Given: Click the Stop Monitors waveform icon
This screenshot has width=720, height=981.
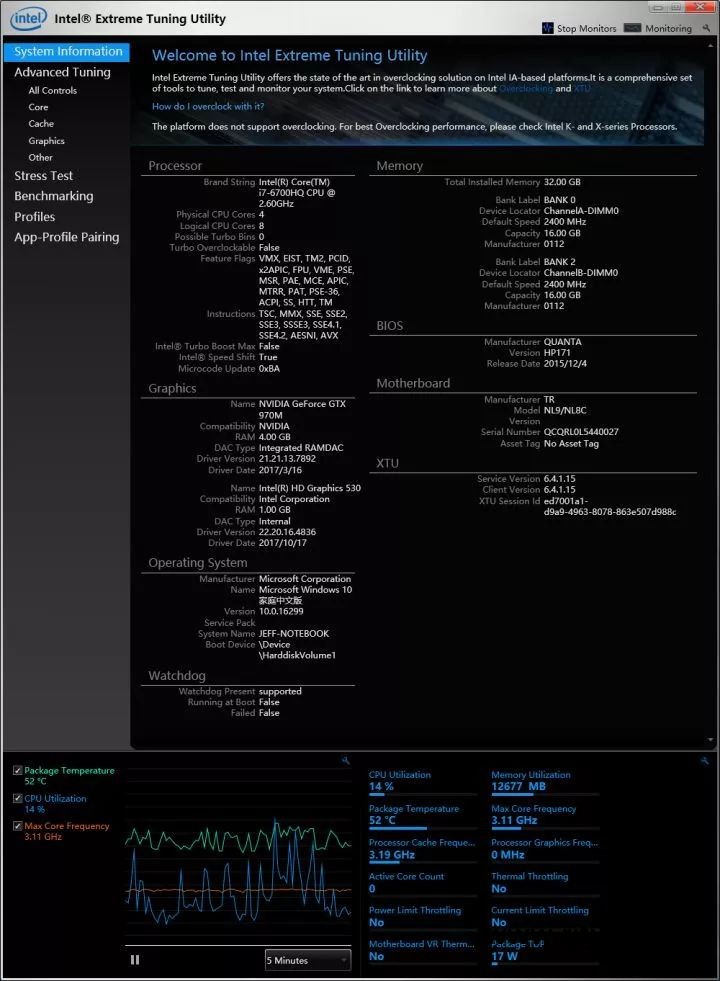Looking at the screenshot, I should tap(547, 28).
